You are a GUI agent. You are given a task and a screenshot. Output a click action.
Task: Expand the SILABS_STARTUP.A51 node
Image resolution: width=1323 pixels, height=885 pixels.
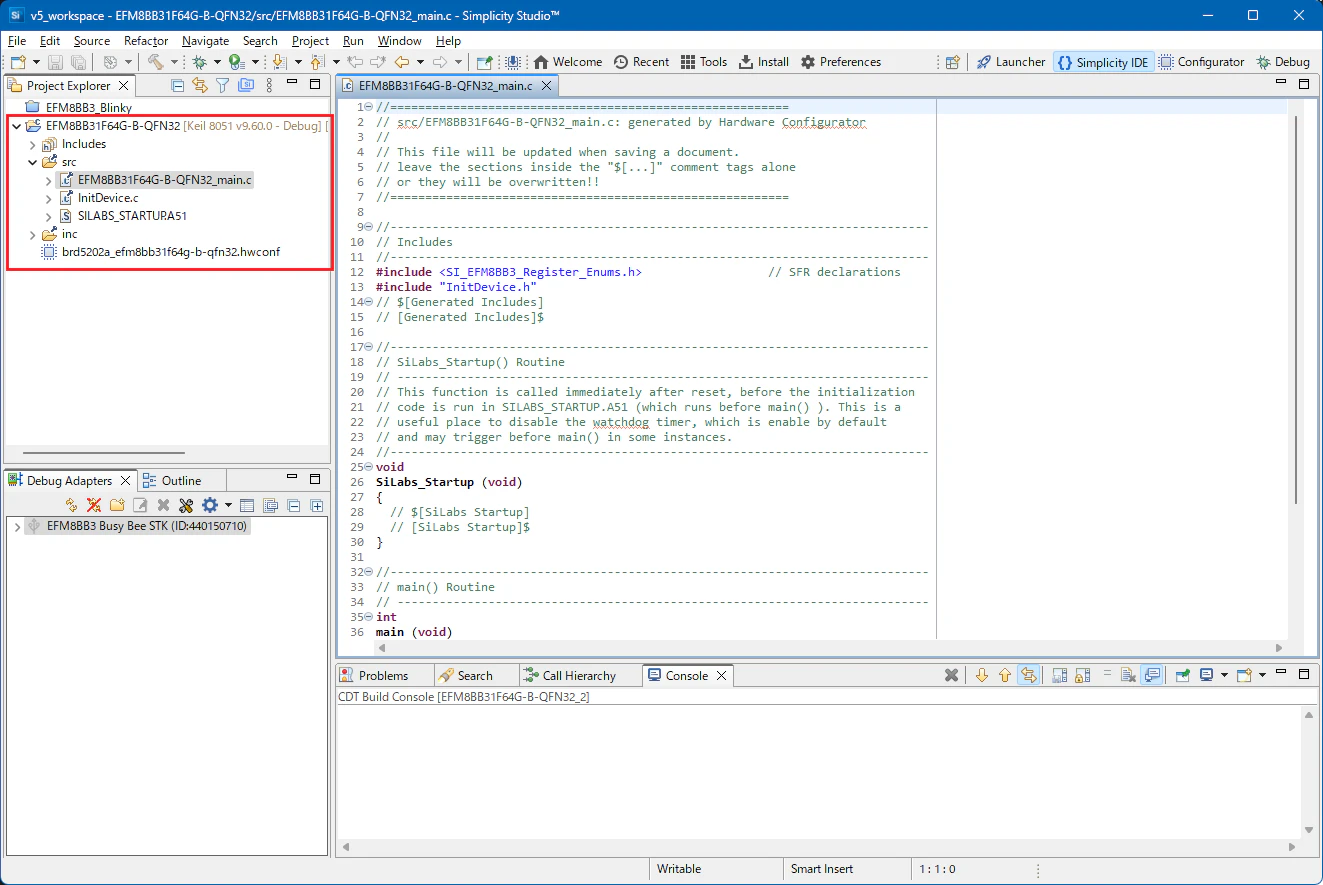[49, 216]
